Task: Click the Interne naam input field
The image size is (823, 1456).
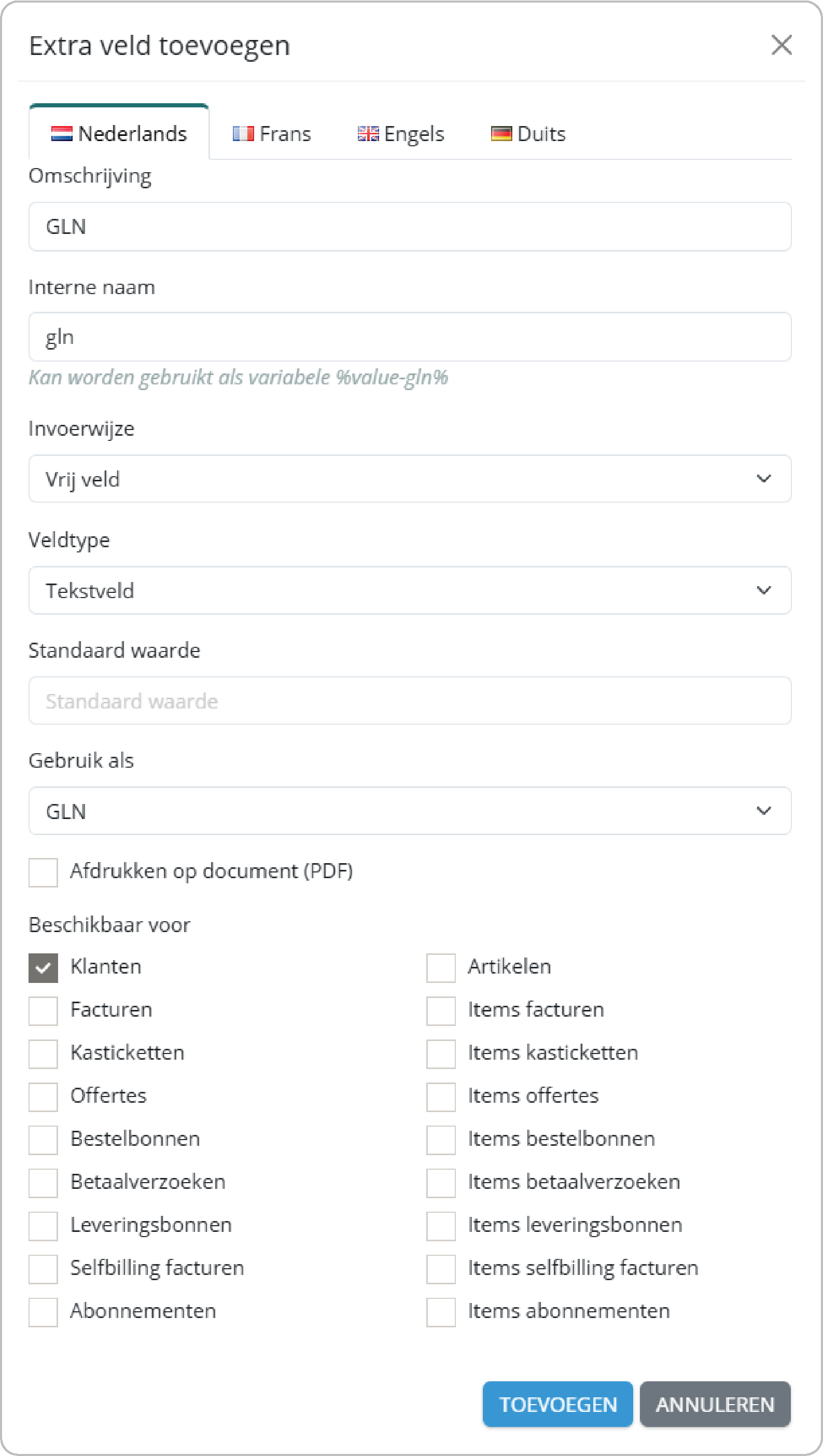Action: click(x=410, y=337)
